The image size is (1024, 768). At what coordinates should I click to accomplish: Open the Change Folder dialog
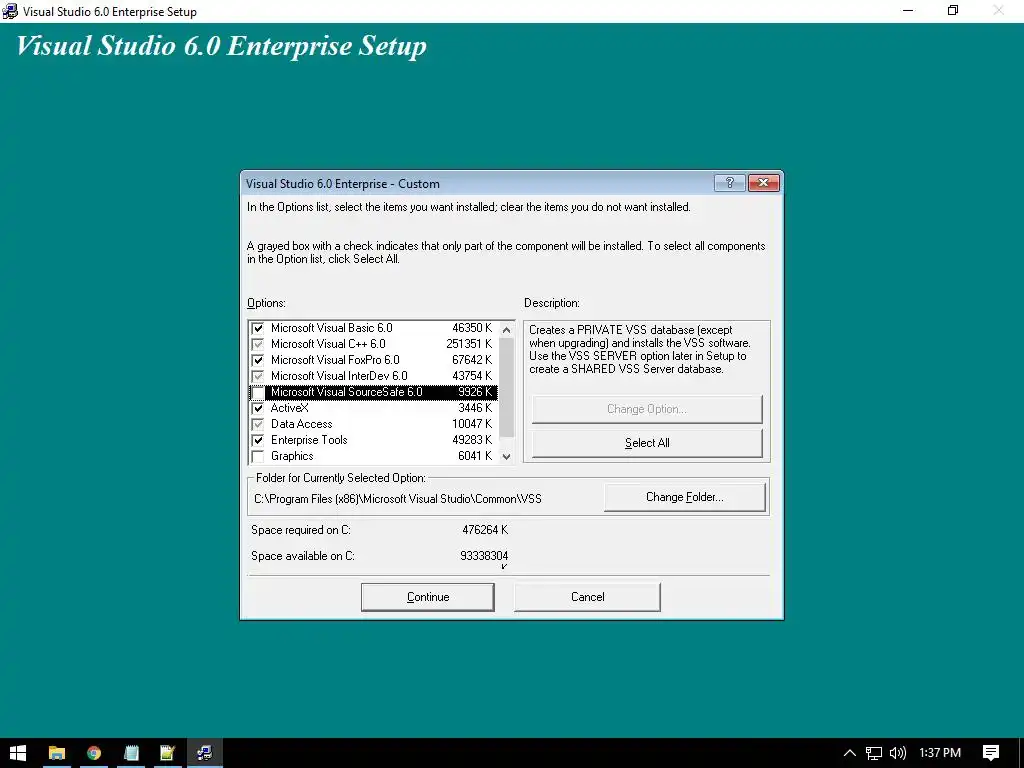[x=684, y=497]
